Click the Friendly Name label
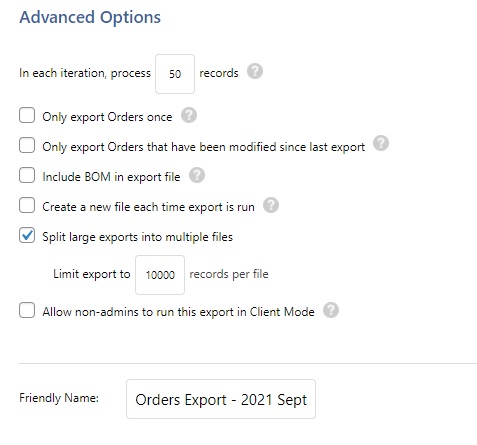 click(x=59, y=398)
